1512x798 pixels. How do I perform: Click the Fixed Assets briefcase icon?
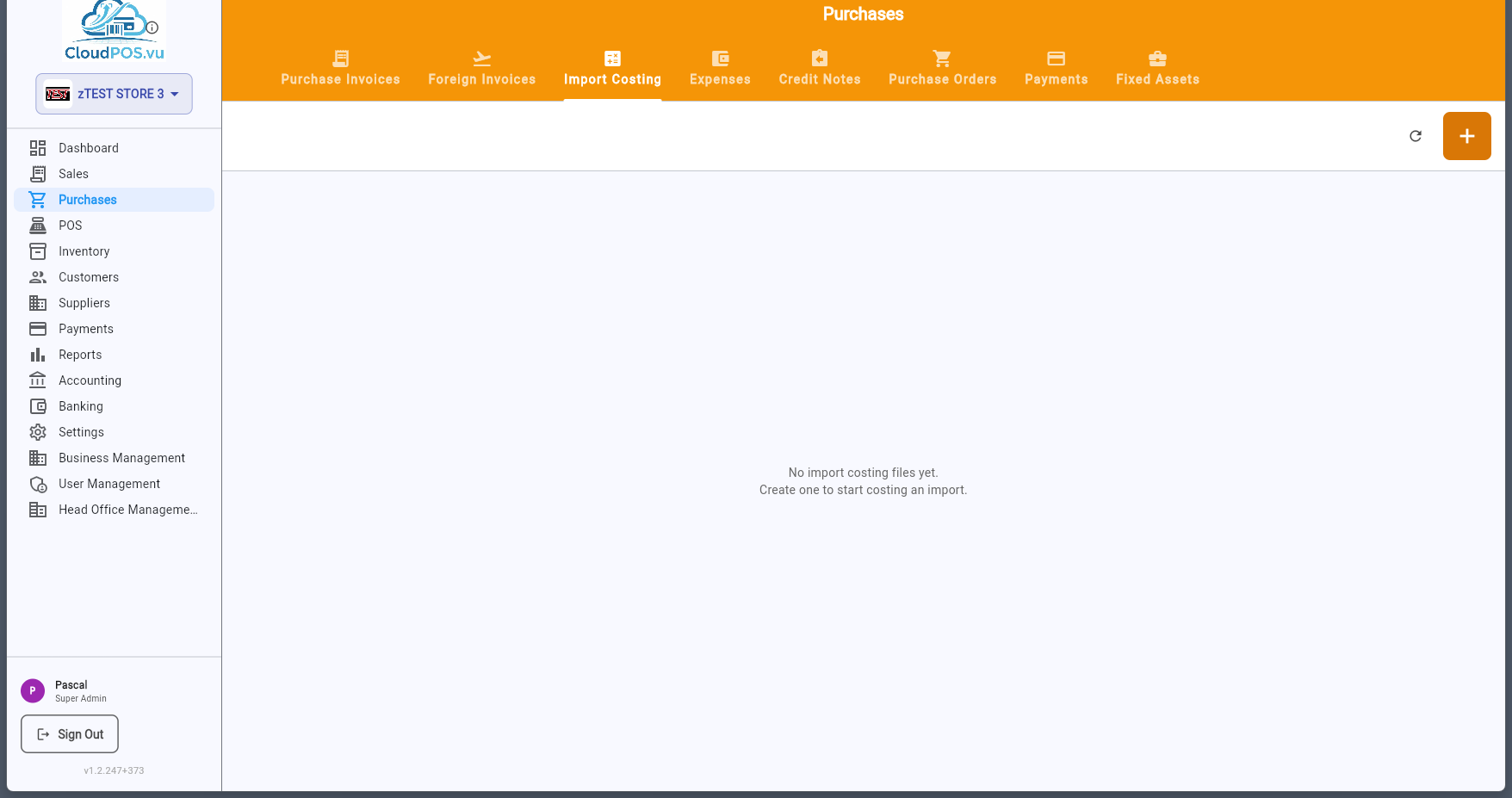pyautogui.click(x=1158, y=59)
